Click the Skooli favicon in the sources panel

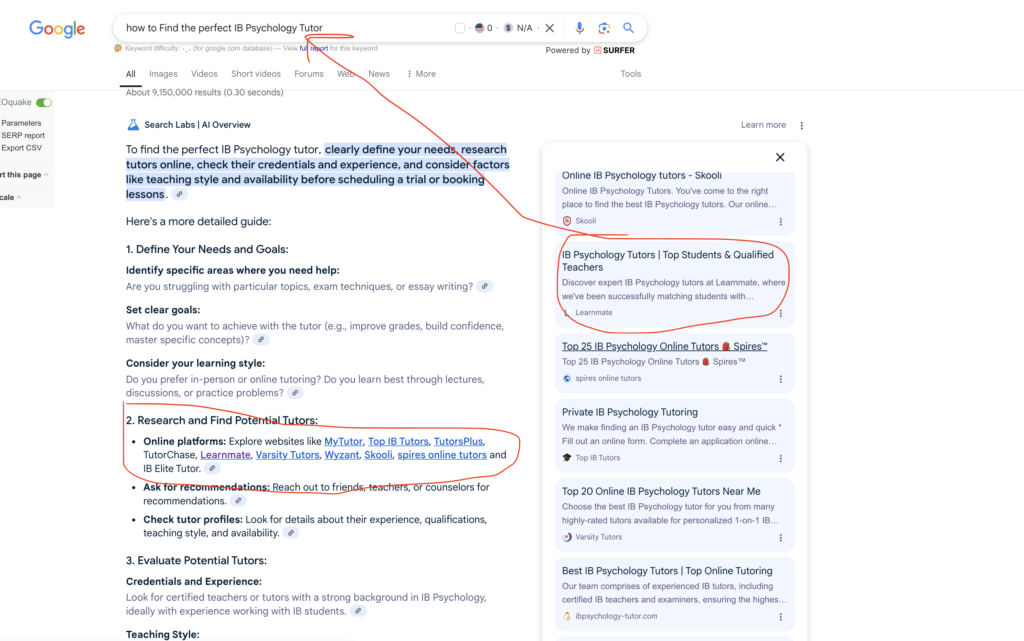[x=567, y=221]
